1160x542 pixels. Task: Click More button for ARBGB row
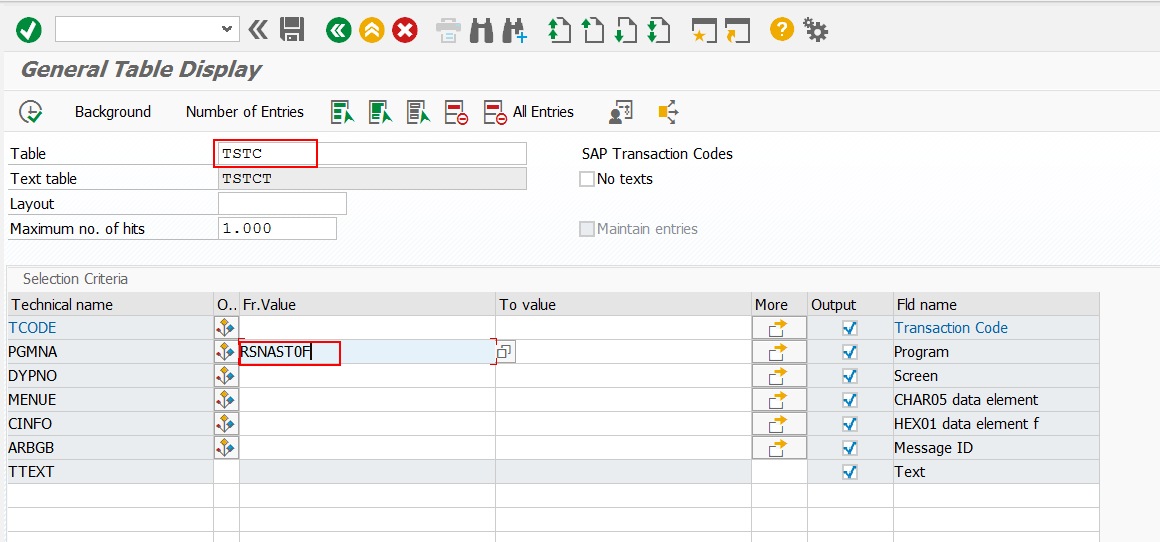click(779, 448)
